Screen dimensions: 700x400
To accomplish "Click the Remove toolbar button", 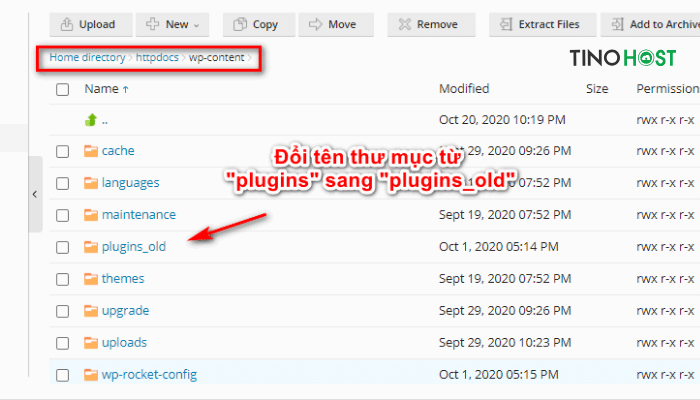I will pyautogui.click(x=431, y=24).
